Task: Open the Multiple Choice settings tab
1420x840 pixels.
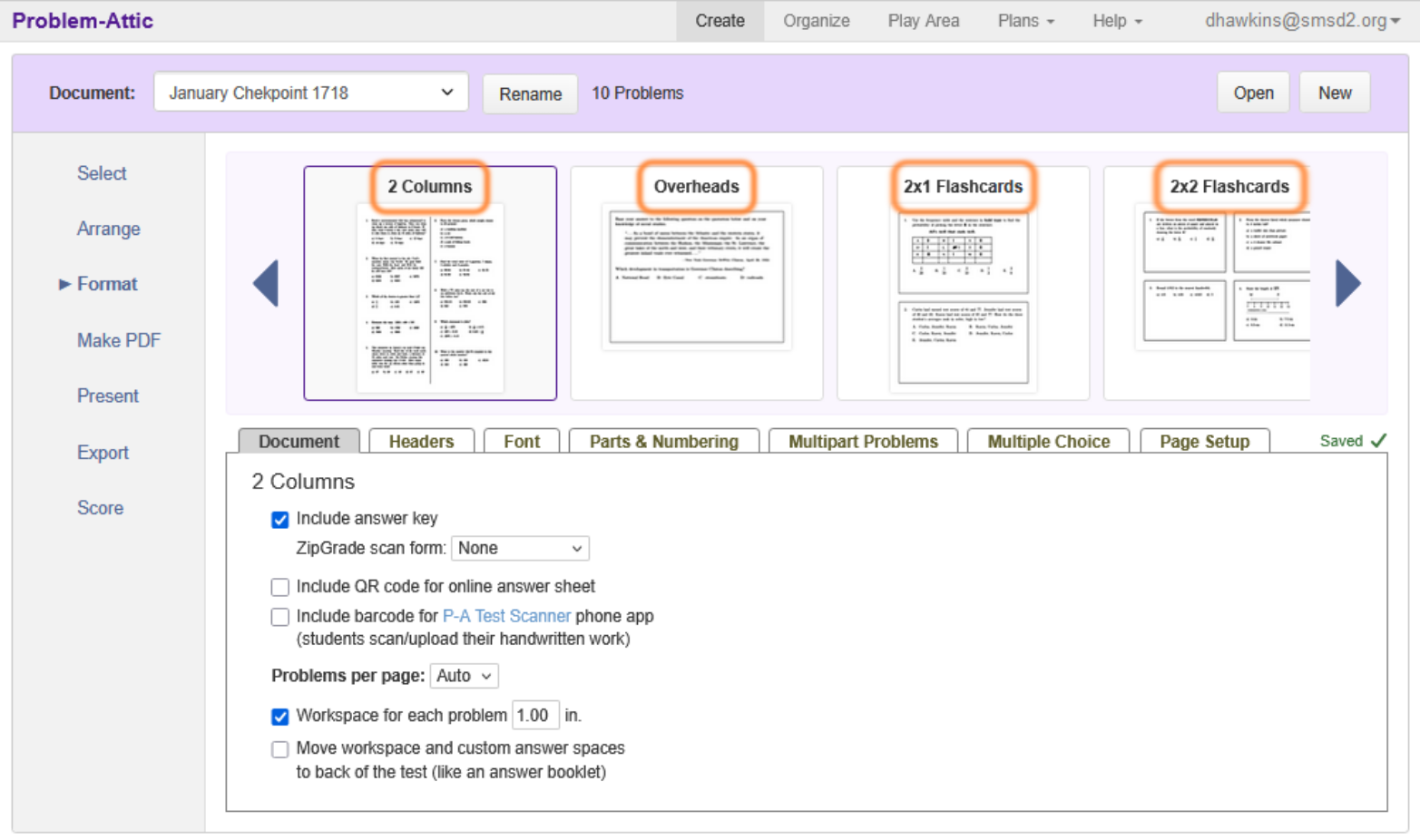Action: [x=1048, y=441]
